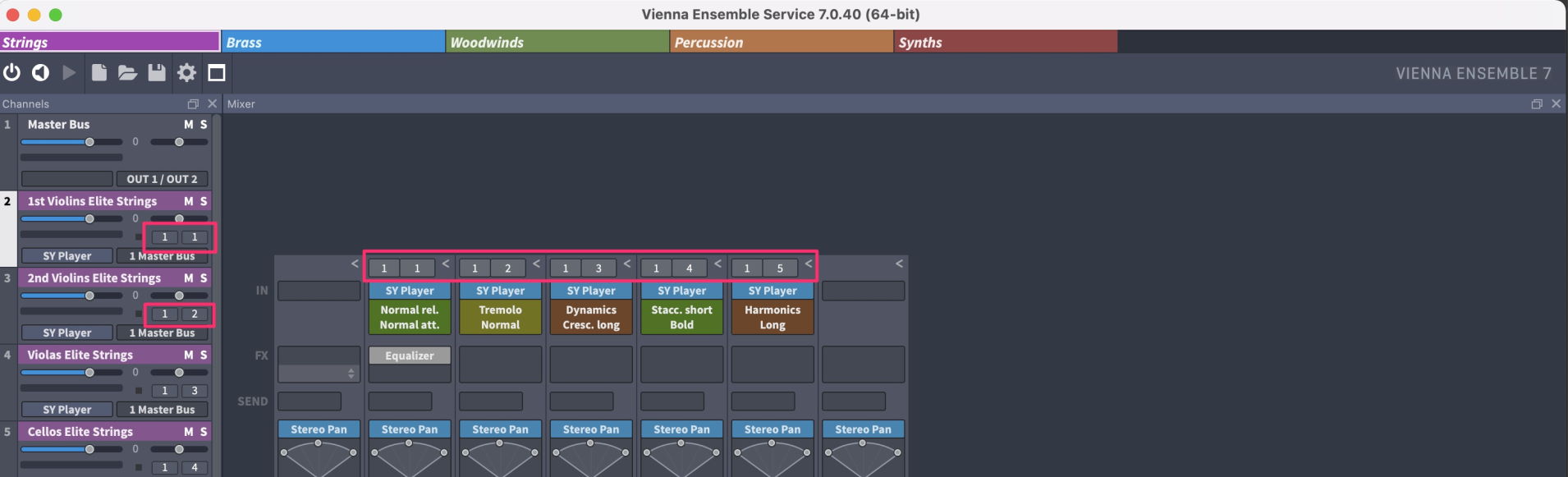
Task: Create a new project with the document icon
Action: click(x=99, y=73)
